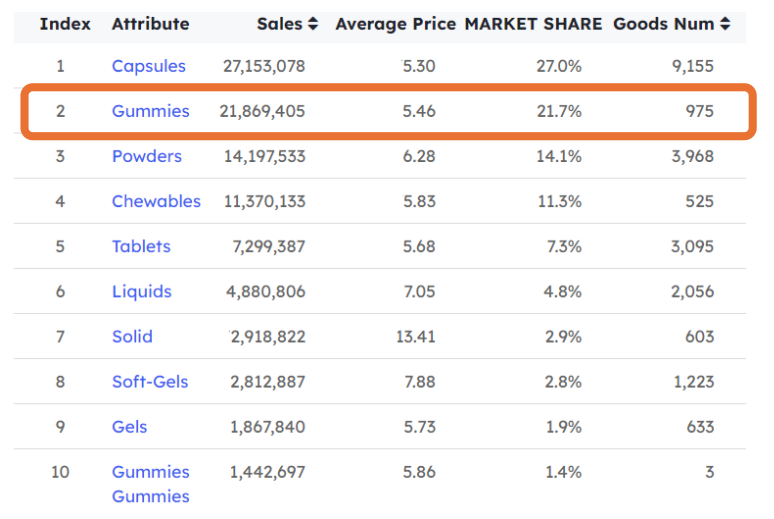Click the Soft-Gels goods number 1,223
Viewport: 774px width, 519px height.
(693, 381)
